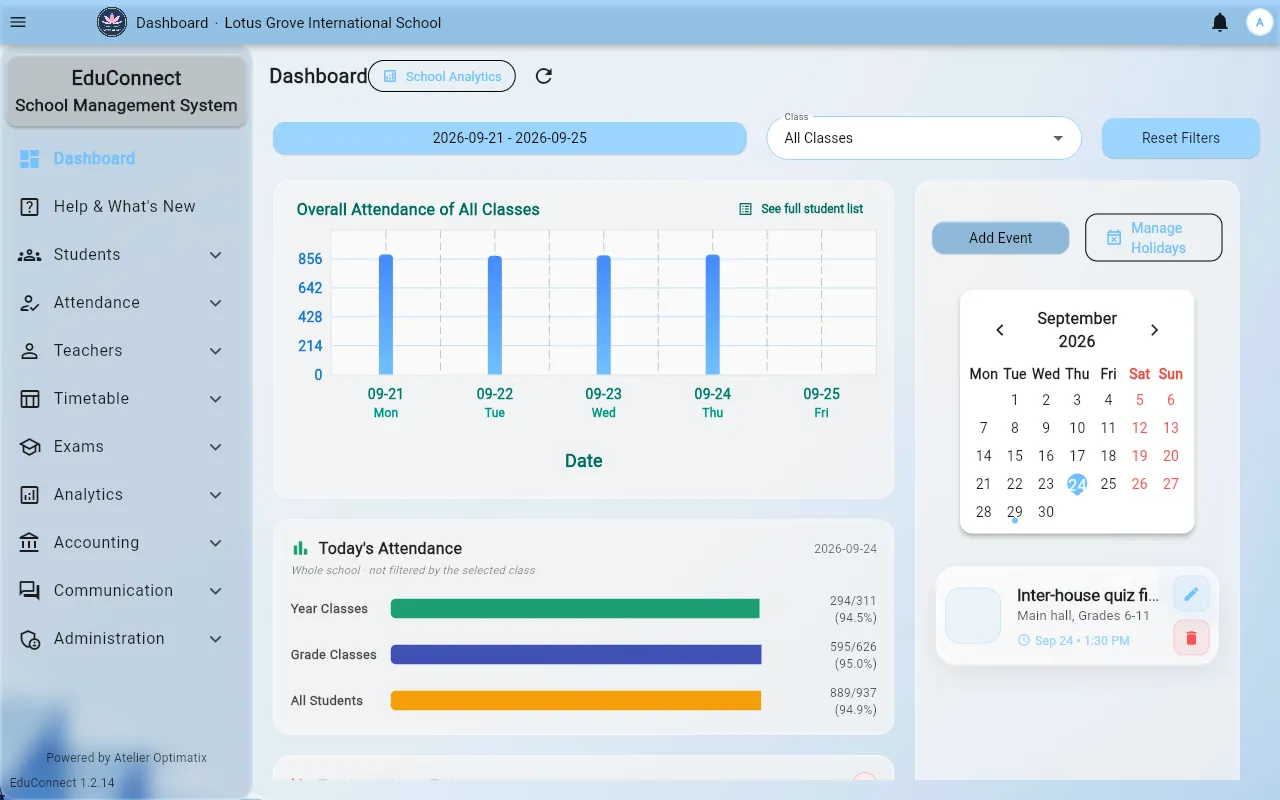The height and width of the screenshot is (800, 1280).
Task: Go to previous month in calendar
Action: click(x=1000, y=330)
